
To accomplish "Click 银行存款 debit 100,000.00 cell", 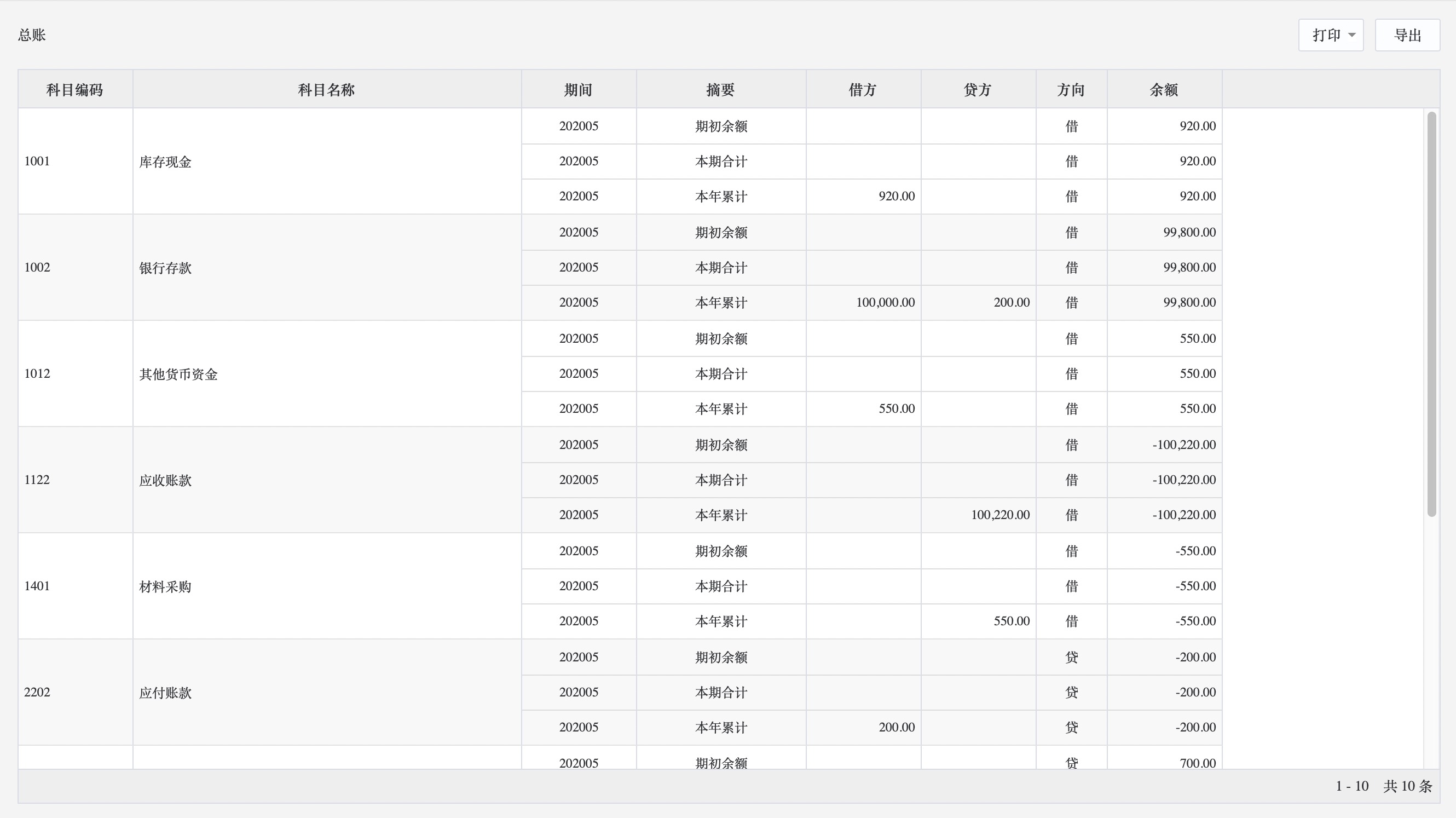I will pyautogui.click(x=863, y=302).
